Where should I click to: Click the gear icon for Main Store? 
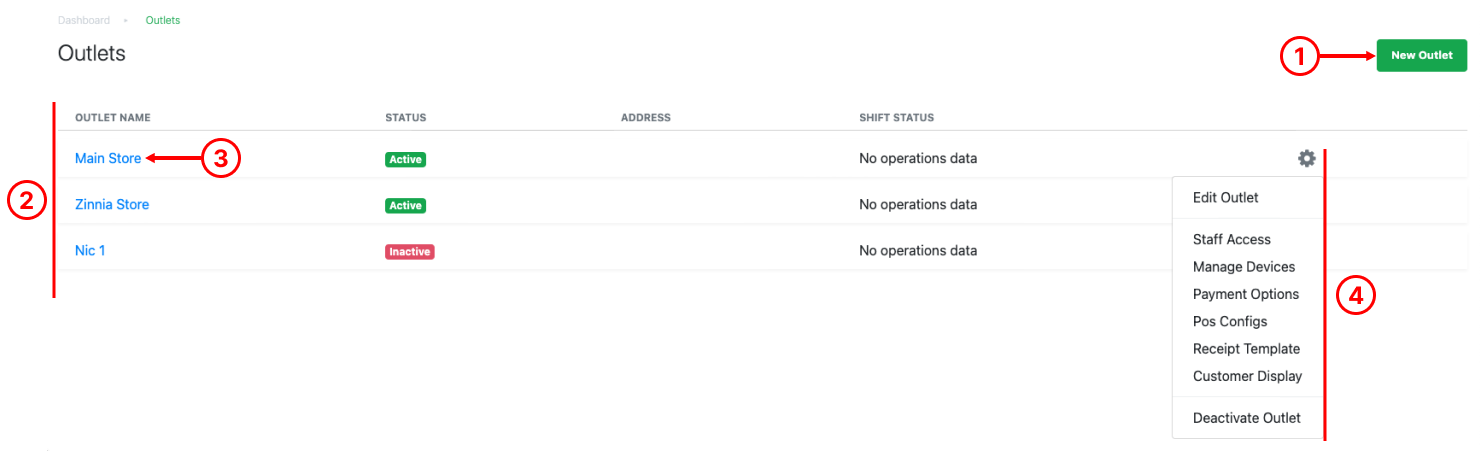coord(1306,158)
